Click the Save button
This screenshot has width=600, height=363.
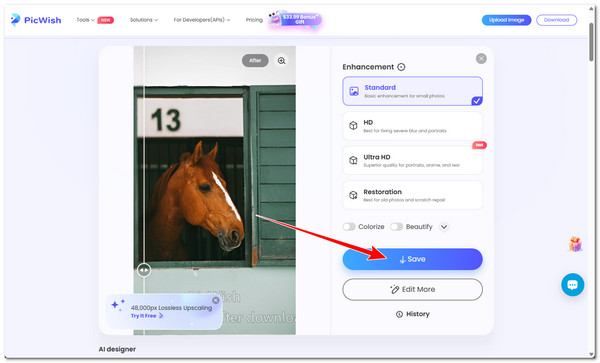pos(412,259)
